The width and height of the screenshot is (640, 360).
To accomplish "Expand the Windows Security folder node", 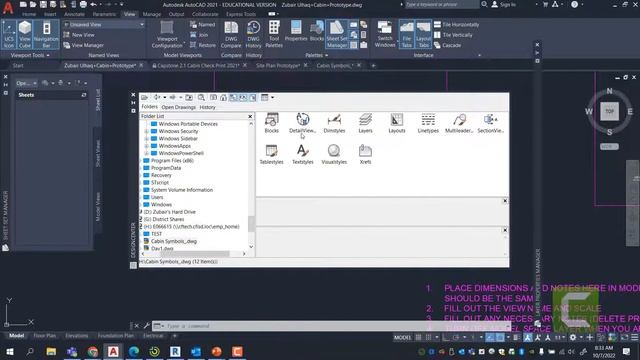I will point(146,131).
